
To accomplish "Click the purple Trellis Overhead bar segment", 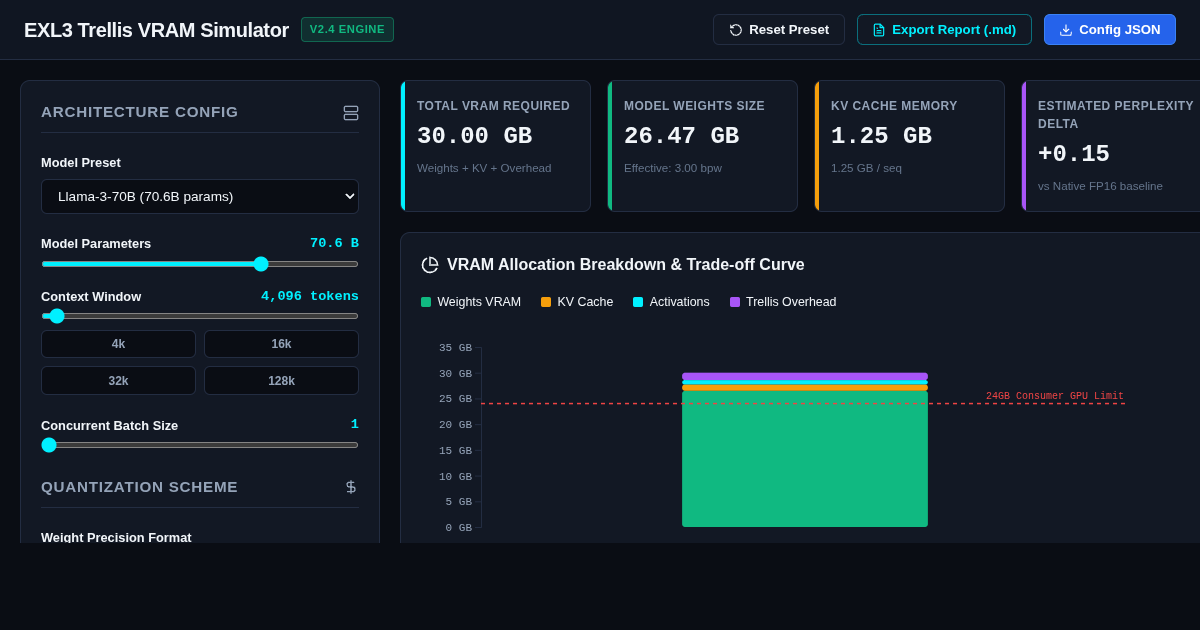I will coord(805,376).
